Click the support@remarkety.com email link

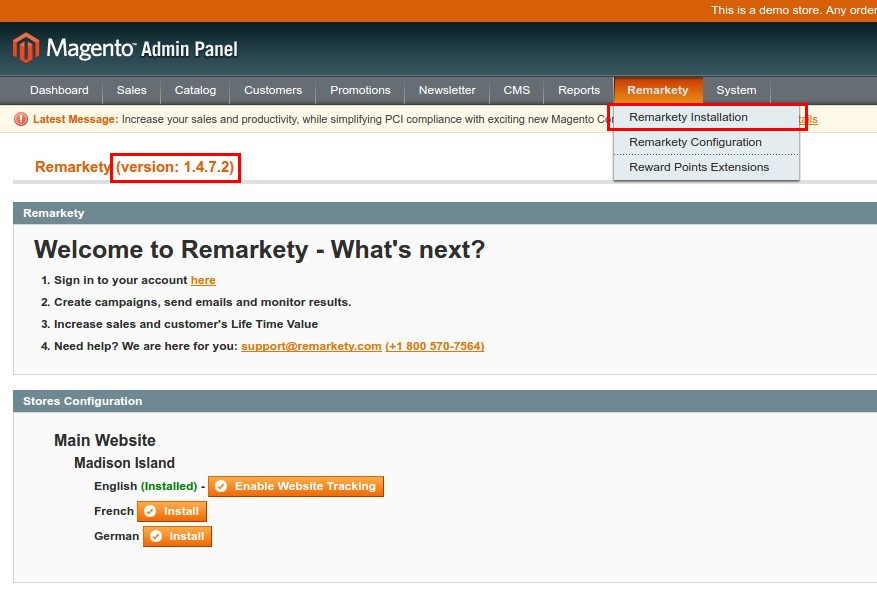pos(311,346)
